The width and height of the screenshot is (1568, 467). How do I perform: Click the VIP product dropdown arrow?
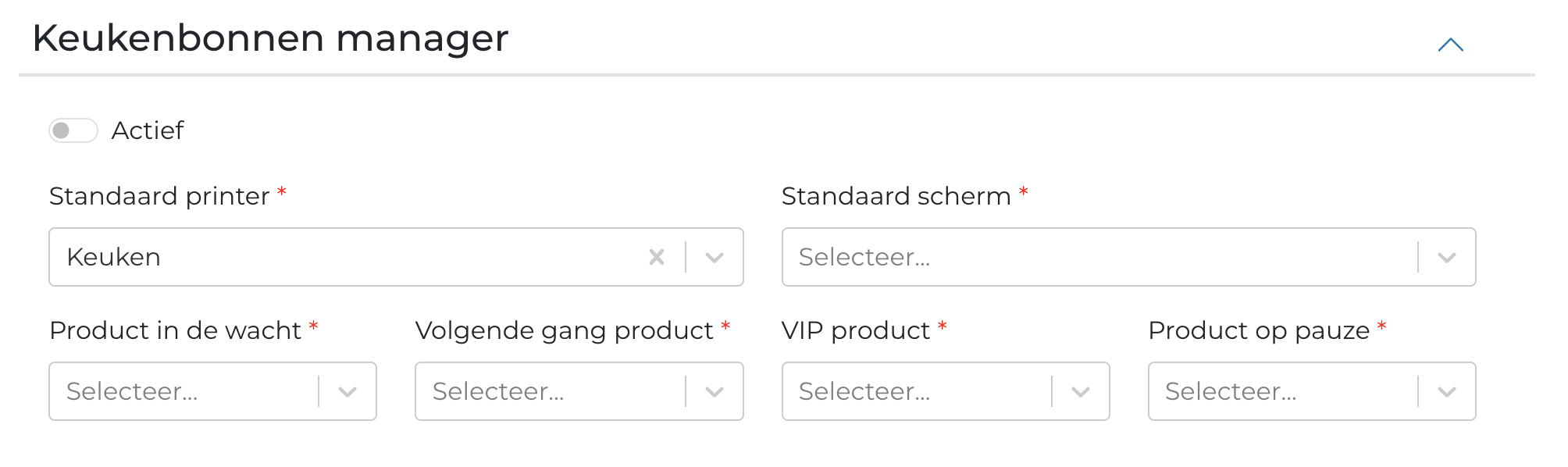point(1082,390)
